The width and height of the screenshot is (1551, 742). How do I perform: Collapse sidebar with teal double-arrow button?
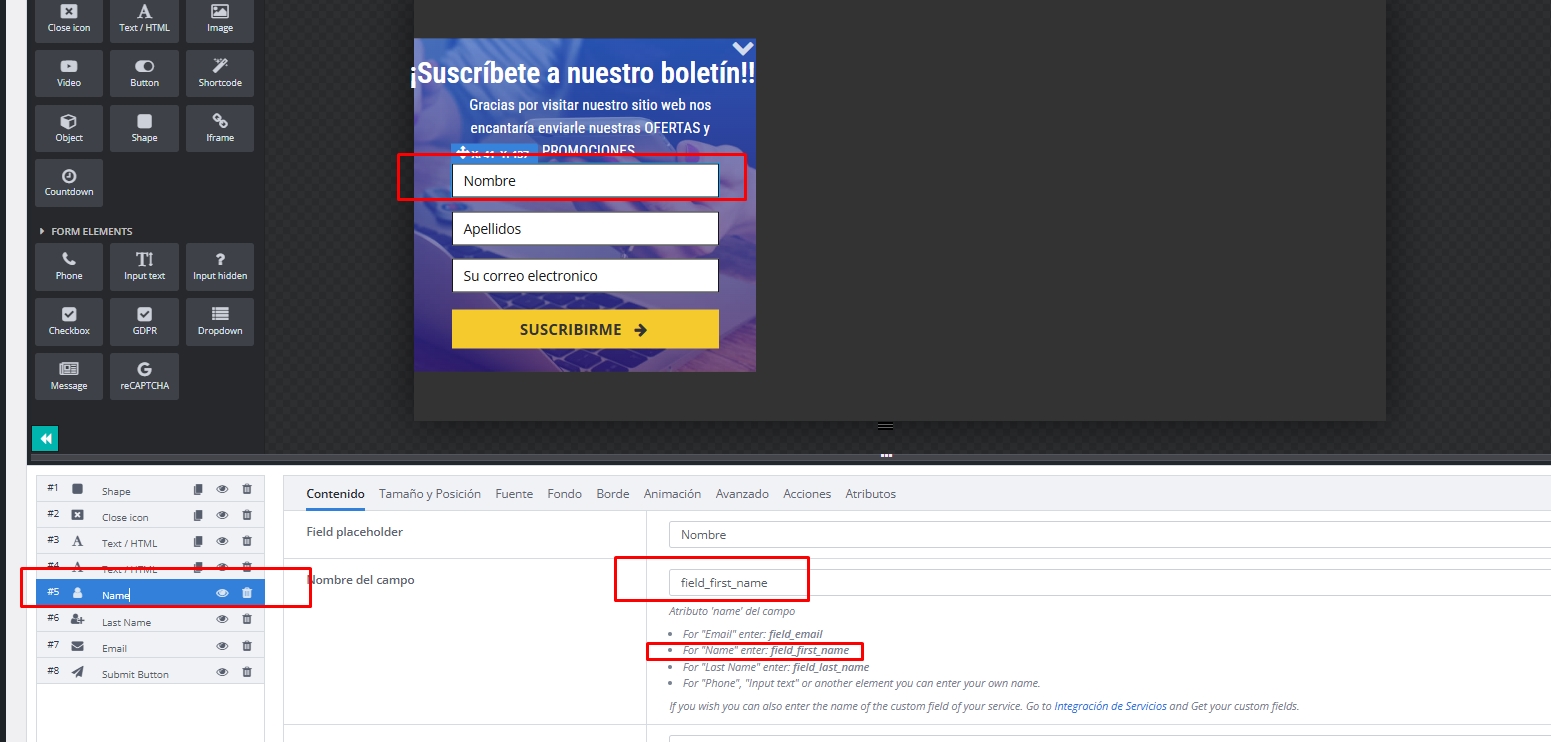[45, 438]
